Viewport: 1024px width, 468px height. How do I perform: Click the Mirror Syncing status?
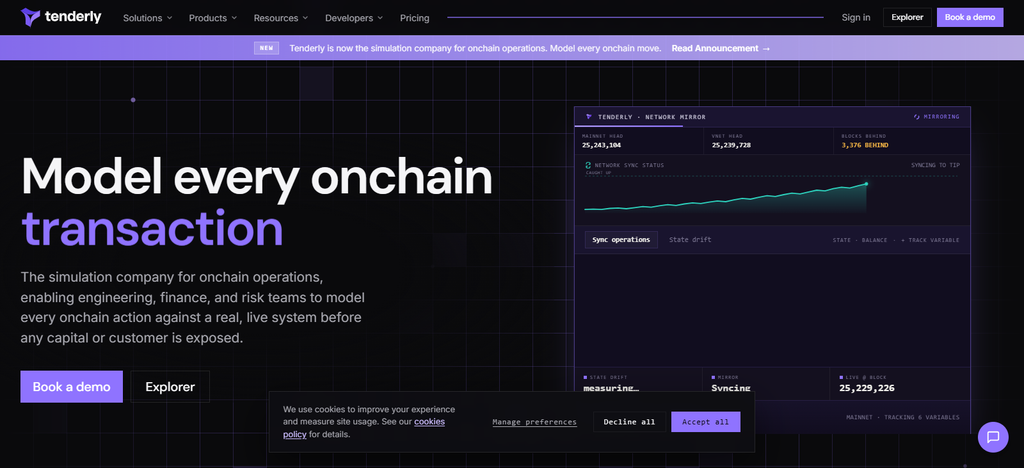(x=731, y=388)
